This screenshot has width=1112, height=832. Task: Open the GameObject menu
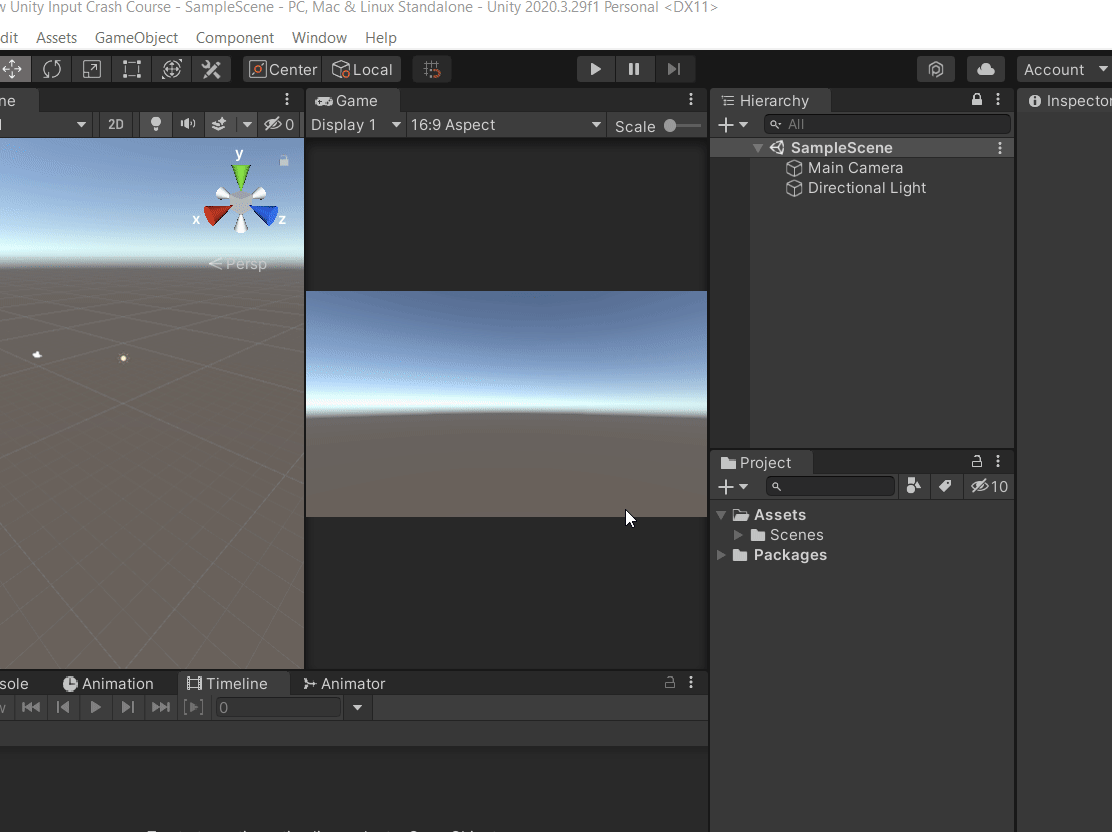(136, 37)
